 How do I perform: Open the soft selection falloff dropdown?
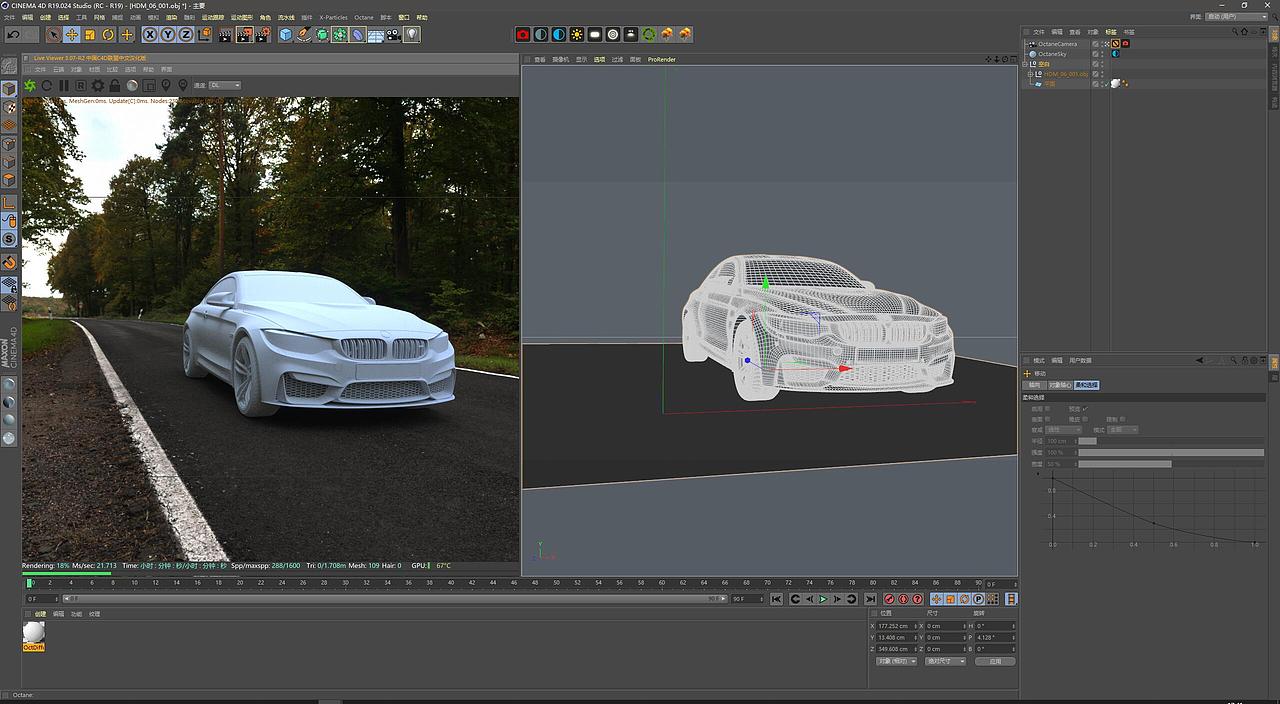pyautogui.click(x=1063, y=430)
